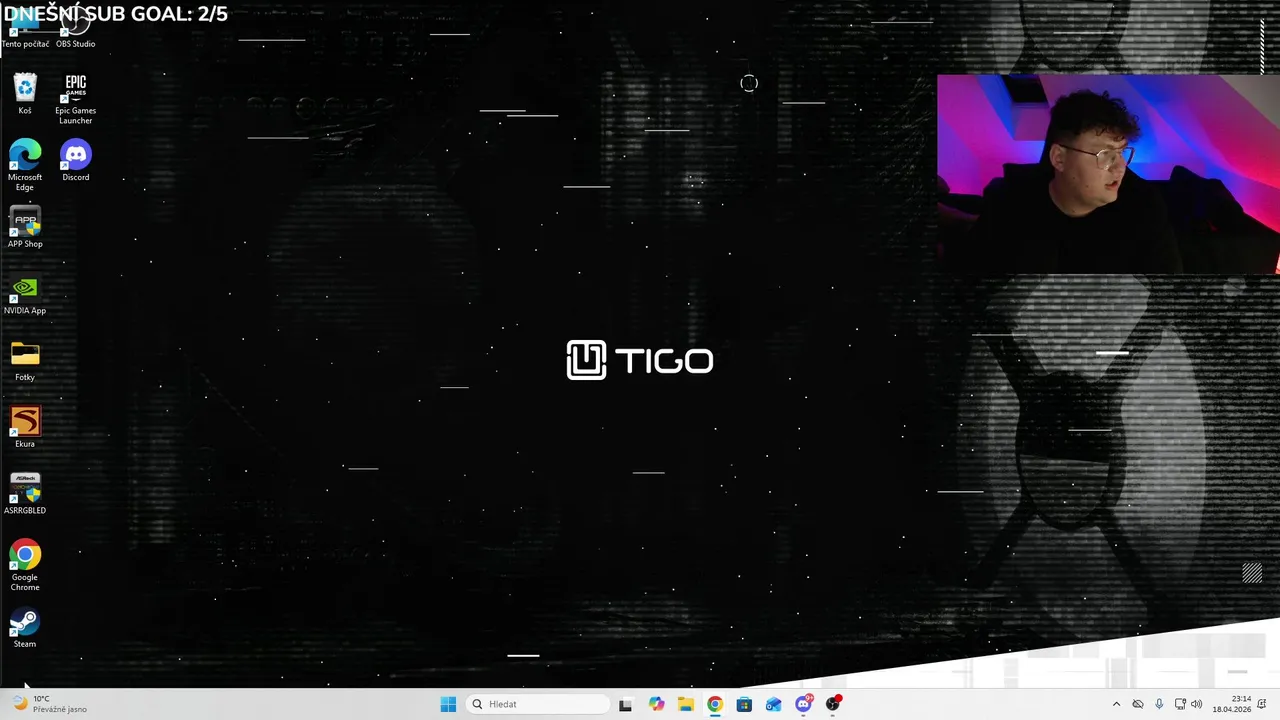This screenshot has height=720, width=1280.
Task: Select the Ekura desktop shortcut
Action: [x=25, y=427]
